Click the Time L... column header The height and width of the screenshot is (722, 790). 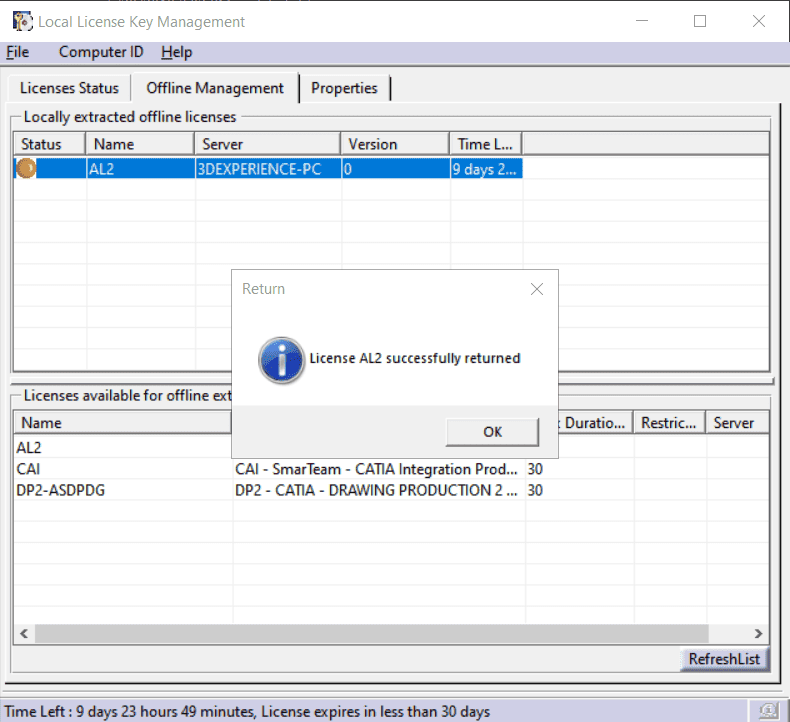tap(486, 144)
